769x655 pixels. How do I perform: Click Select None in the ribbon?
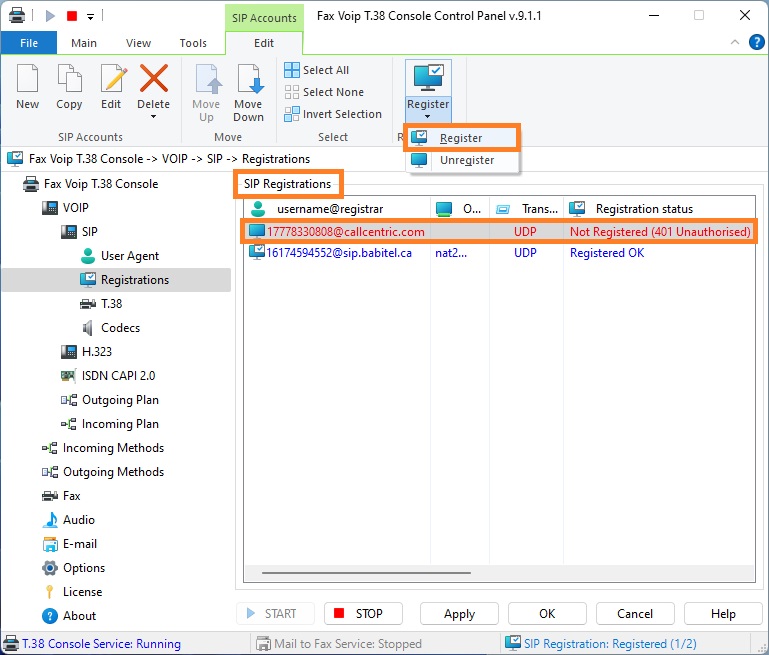pos(324,92)
